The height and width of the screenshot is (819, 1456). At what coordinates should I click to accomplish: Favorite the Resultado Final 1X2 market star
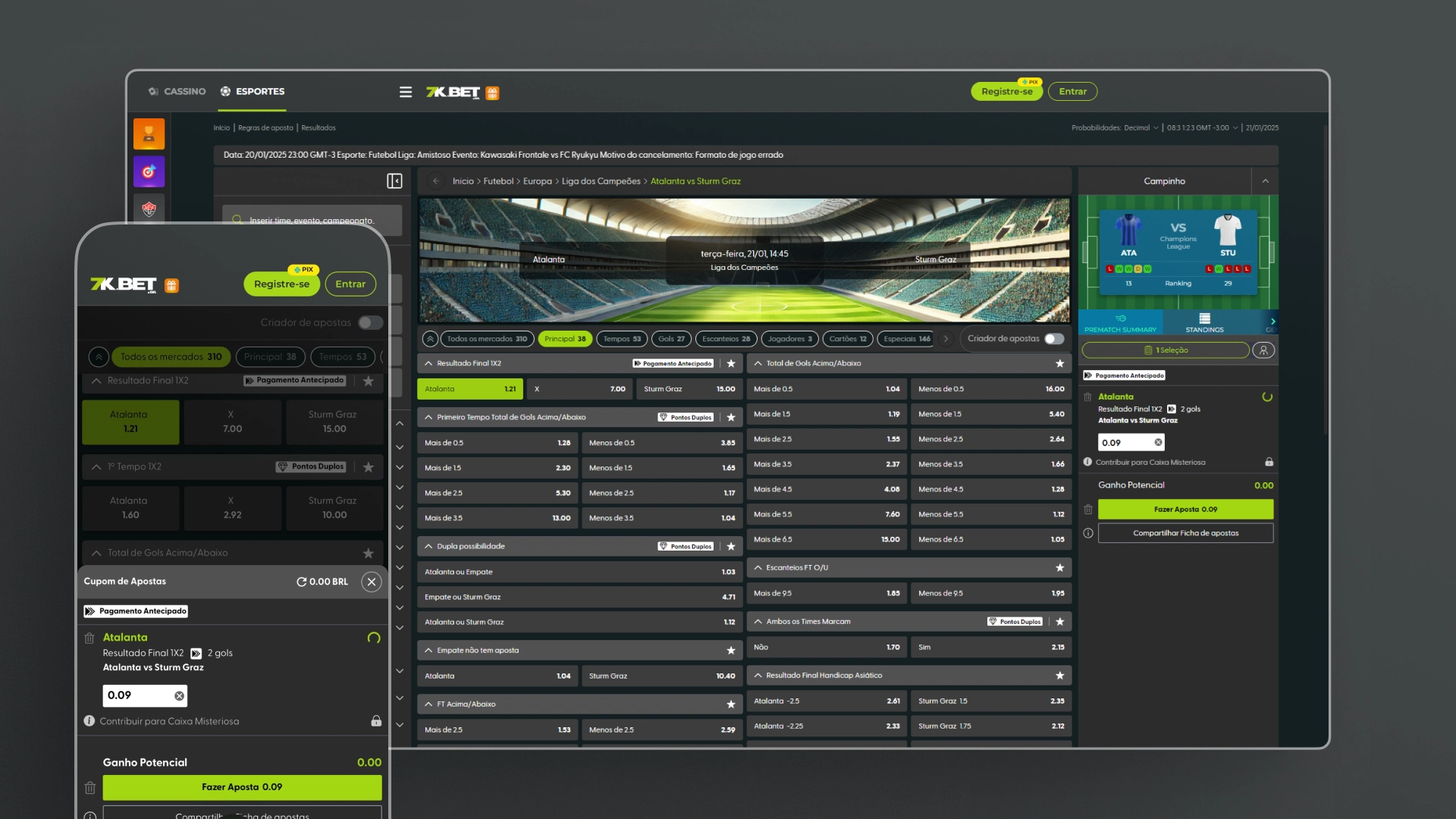click(x=731, y=363)
